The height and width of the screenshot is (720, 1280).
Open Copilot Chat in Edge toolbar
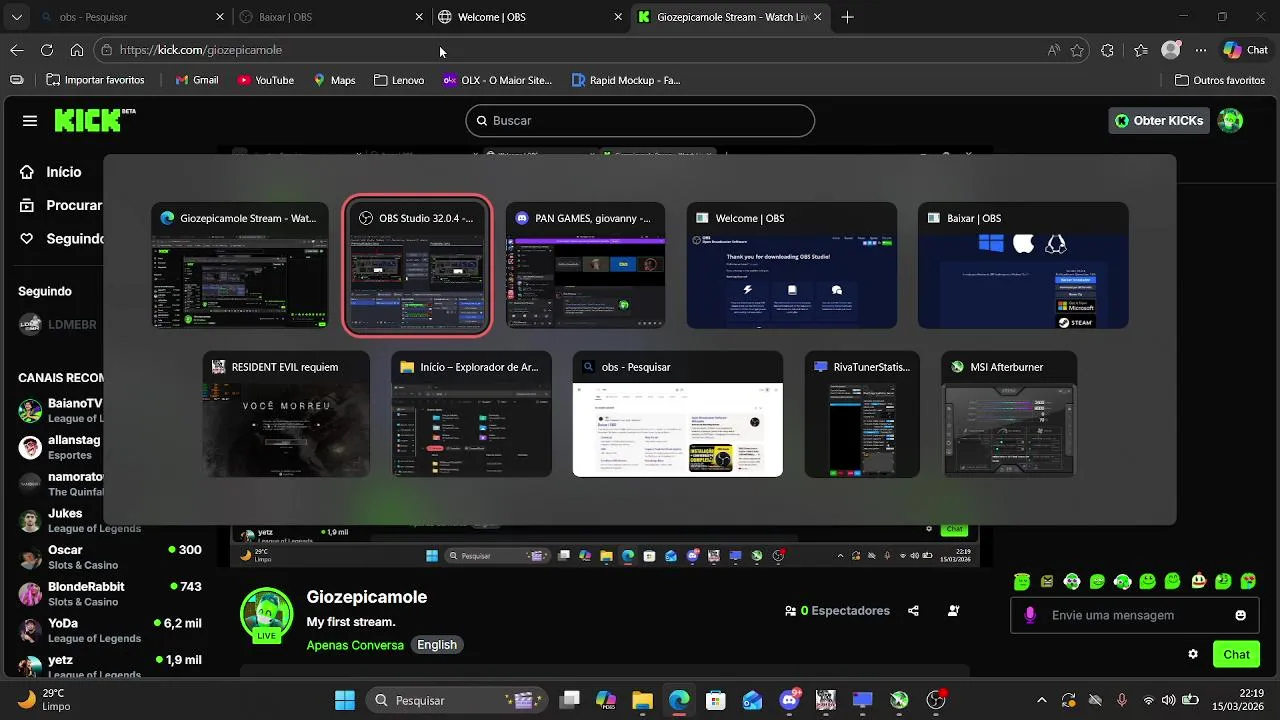(x=1246, y=50)
